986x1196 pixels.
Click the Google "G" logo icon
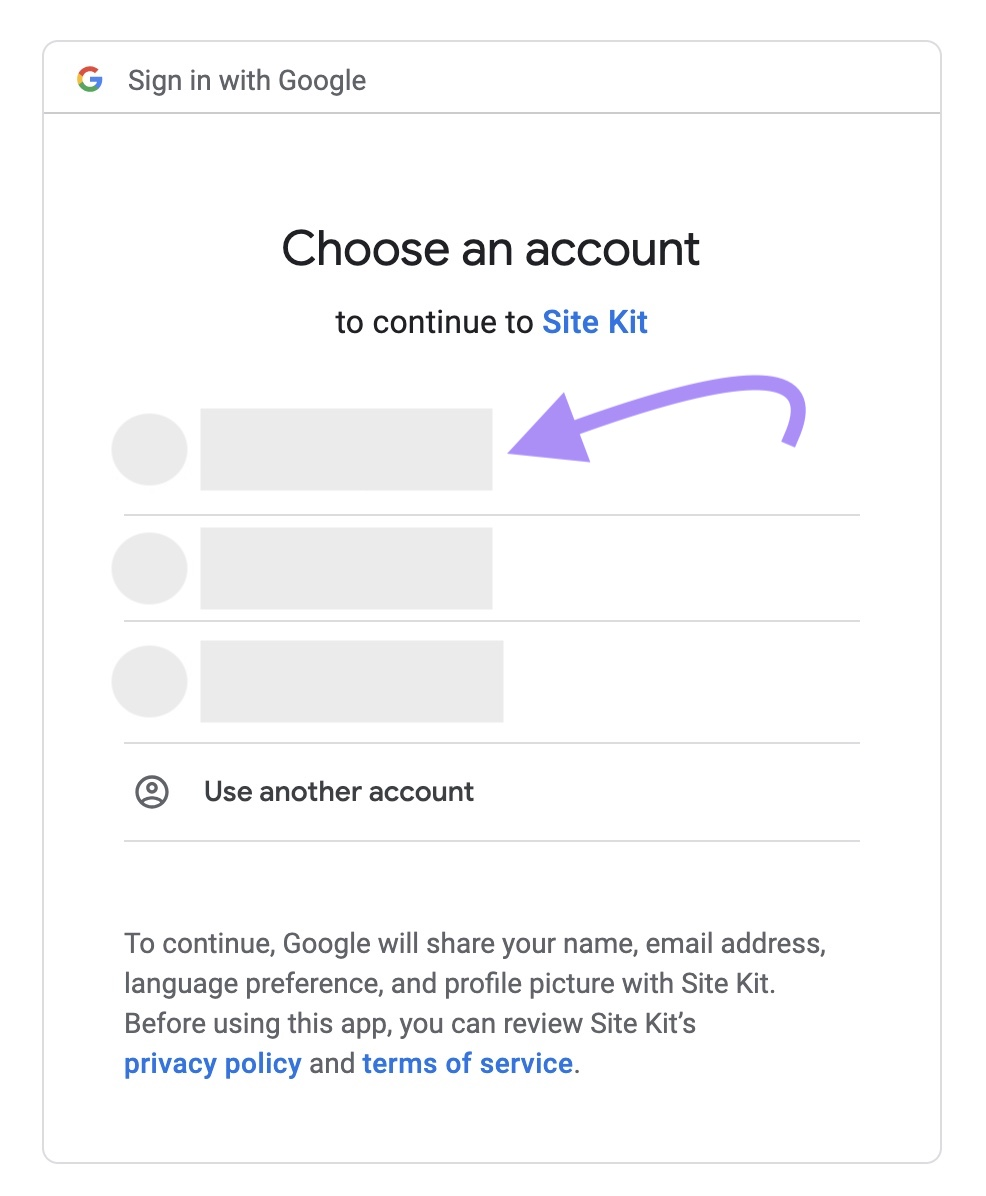(x=89, y=79)
